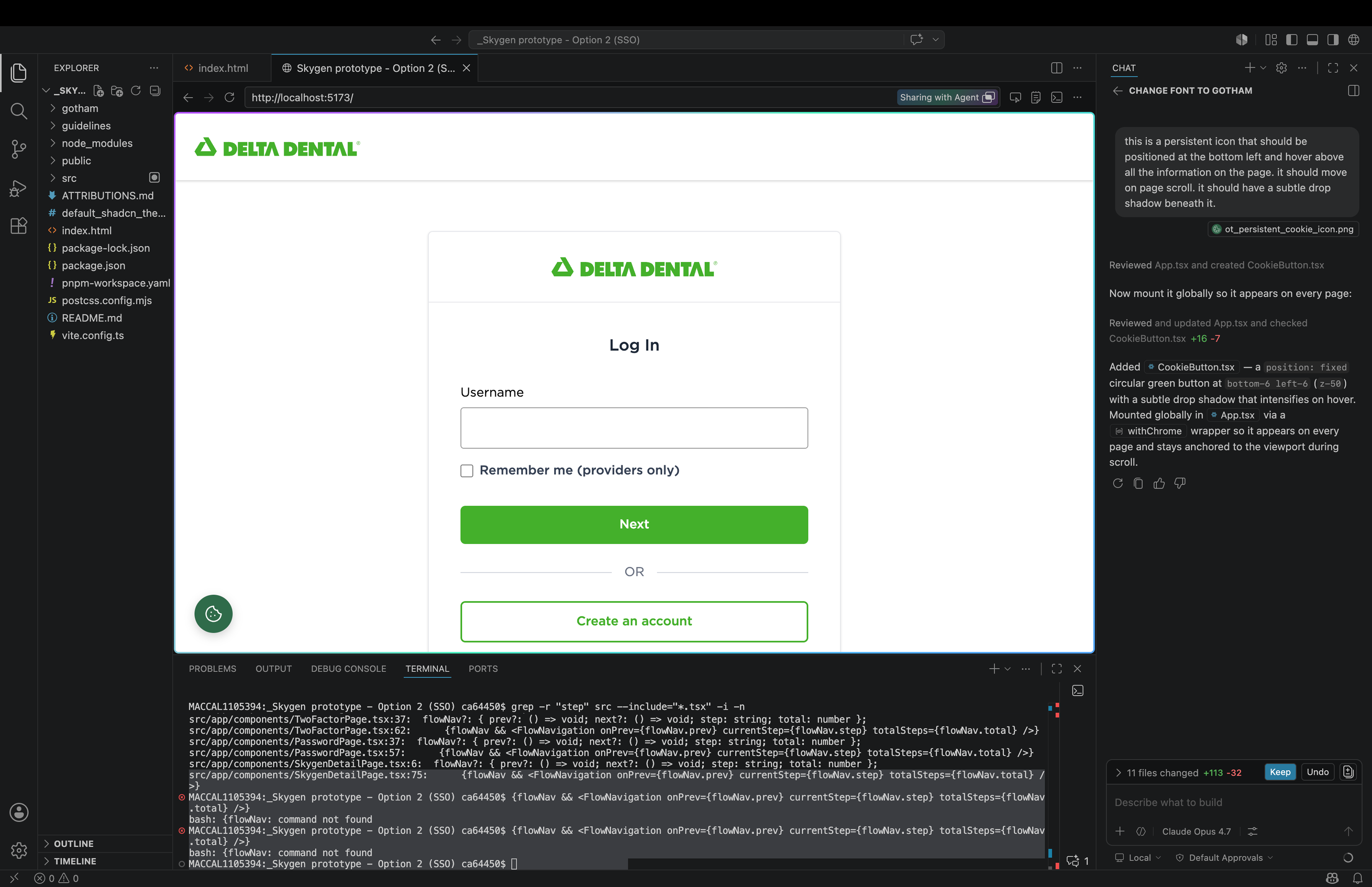Click the Describe what to build input

click(1233, 802)
